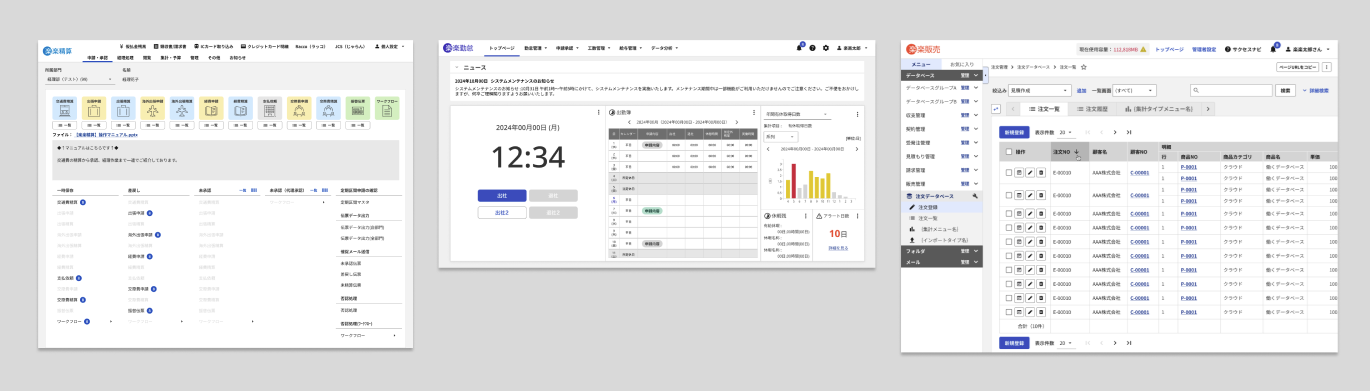The height and width of the screenshot is (391, 1370).
Task: Open クレジットカード明細 in 楽楽精算 header
Action: coord(265,46)
